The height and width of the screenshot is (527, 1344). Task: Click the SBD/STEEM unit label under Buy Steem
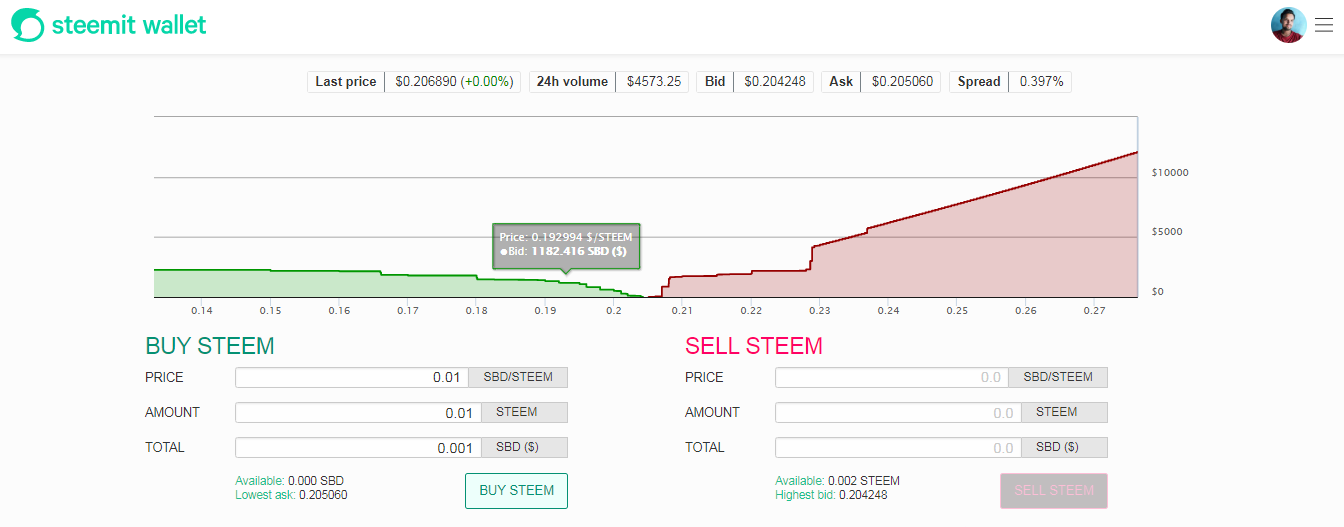[x=518, y=378]
